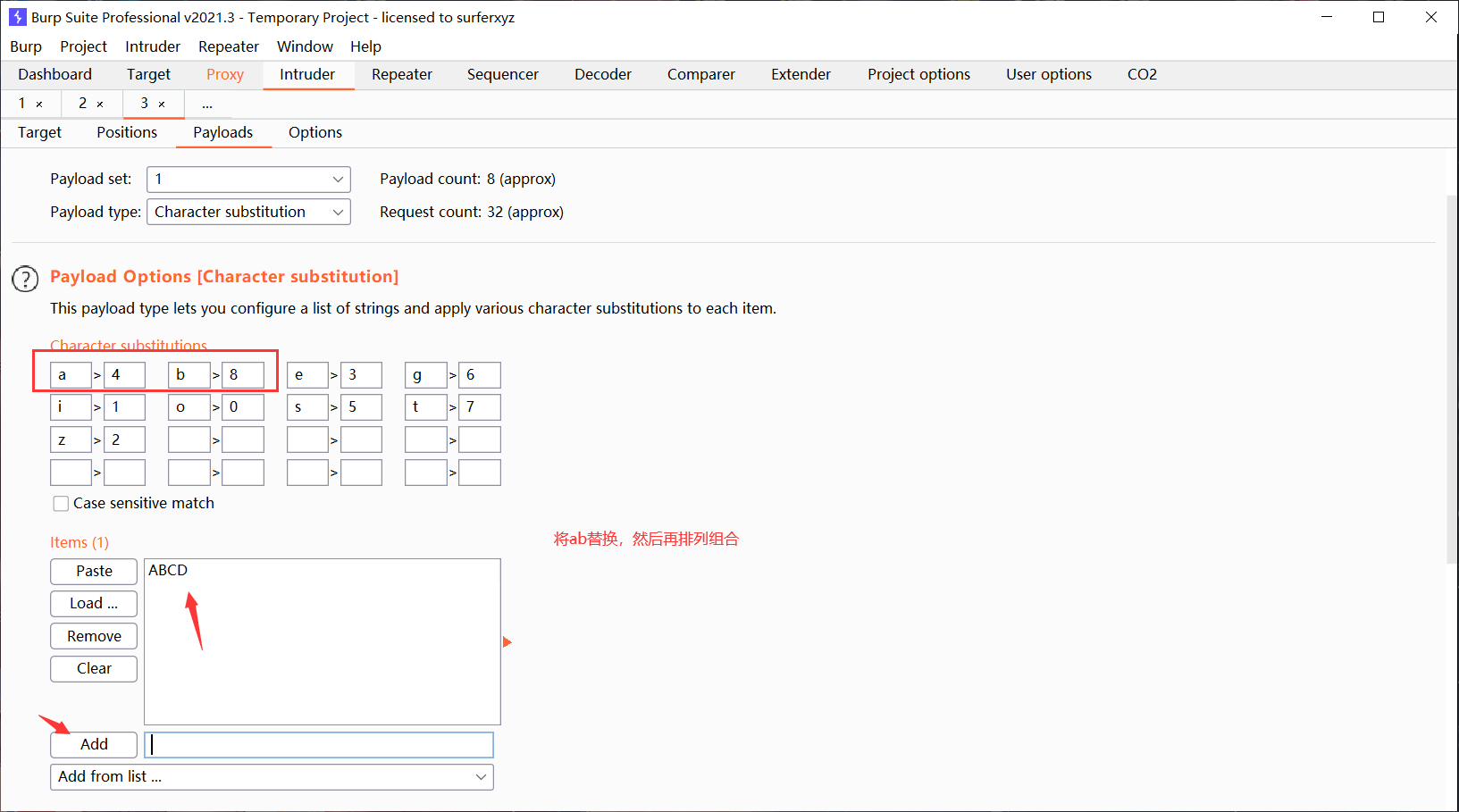Click the substitution source field containing e
Image resolution: width=1459 pixels, height=812 pixels.
(x=307, y=375)
